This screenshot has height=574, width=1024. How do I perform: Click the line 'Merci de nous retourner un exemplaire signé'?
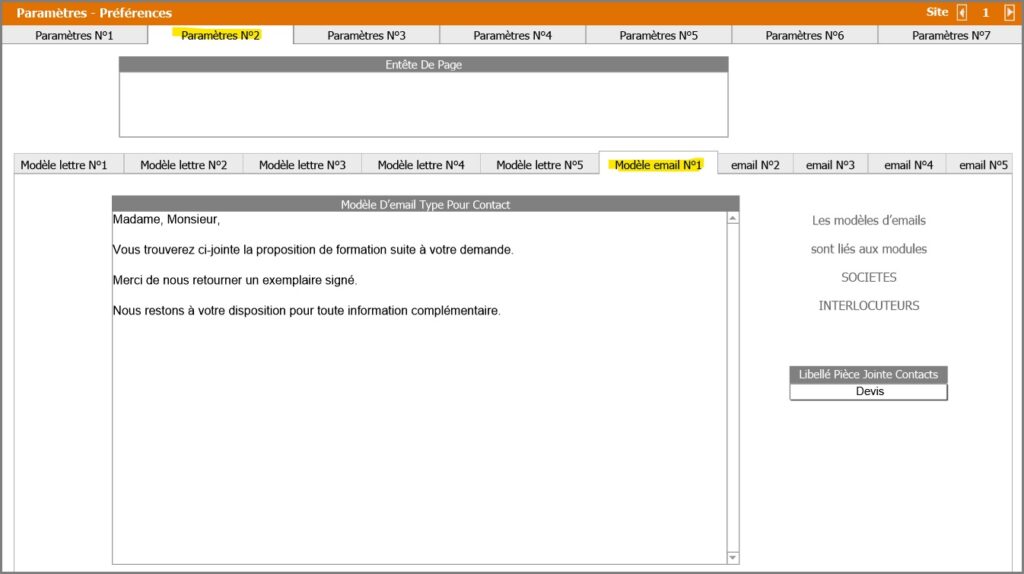(x=235, y=280)
